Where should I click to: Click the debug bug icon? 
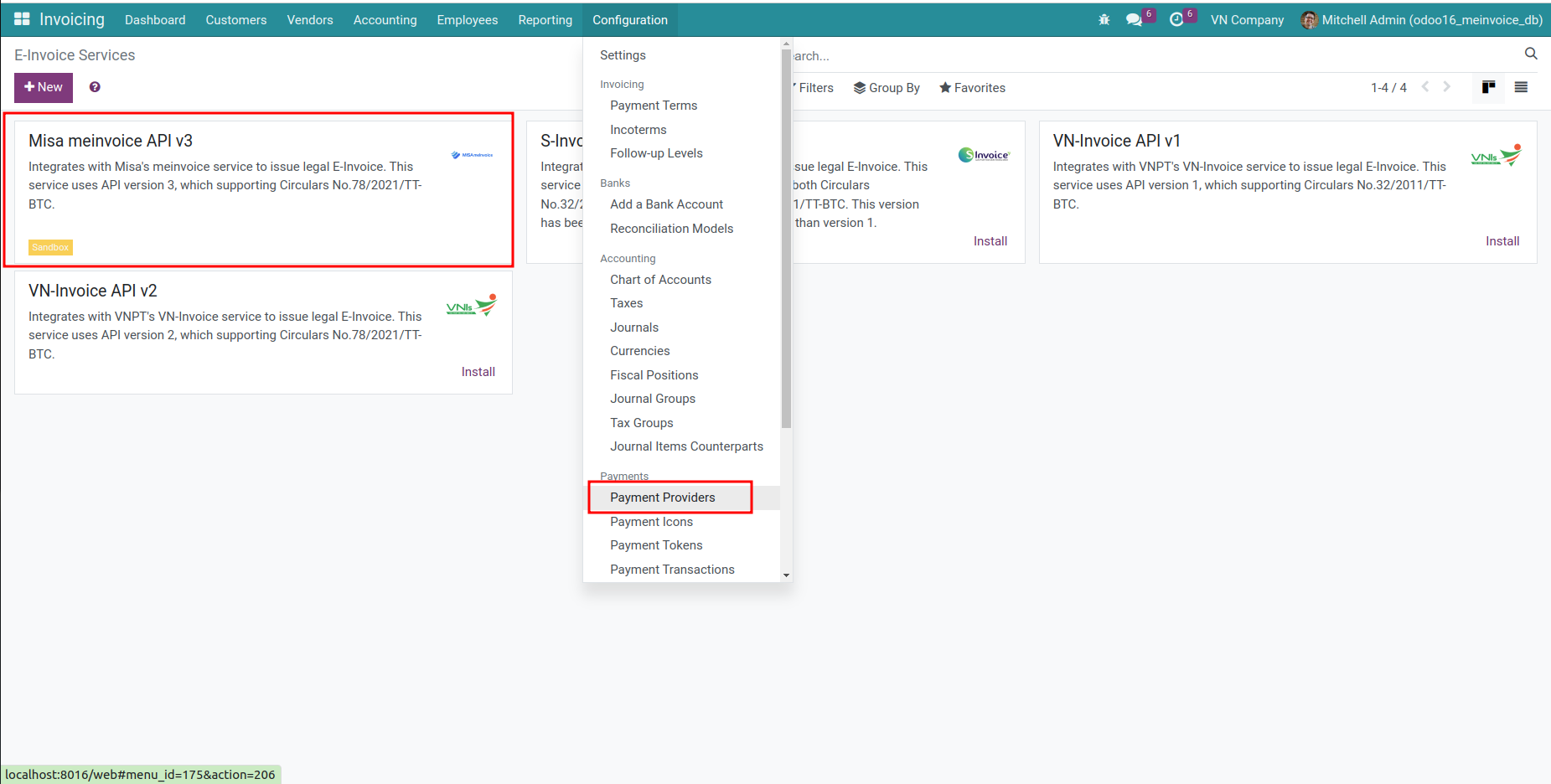1104,20
